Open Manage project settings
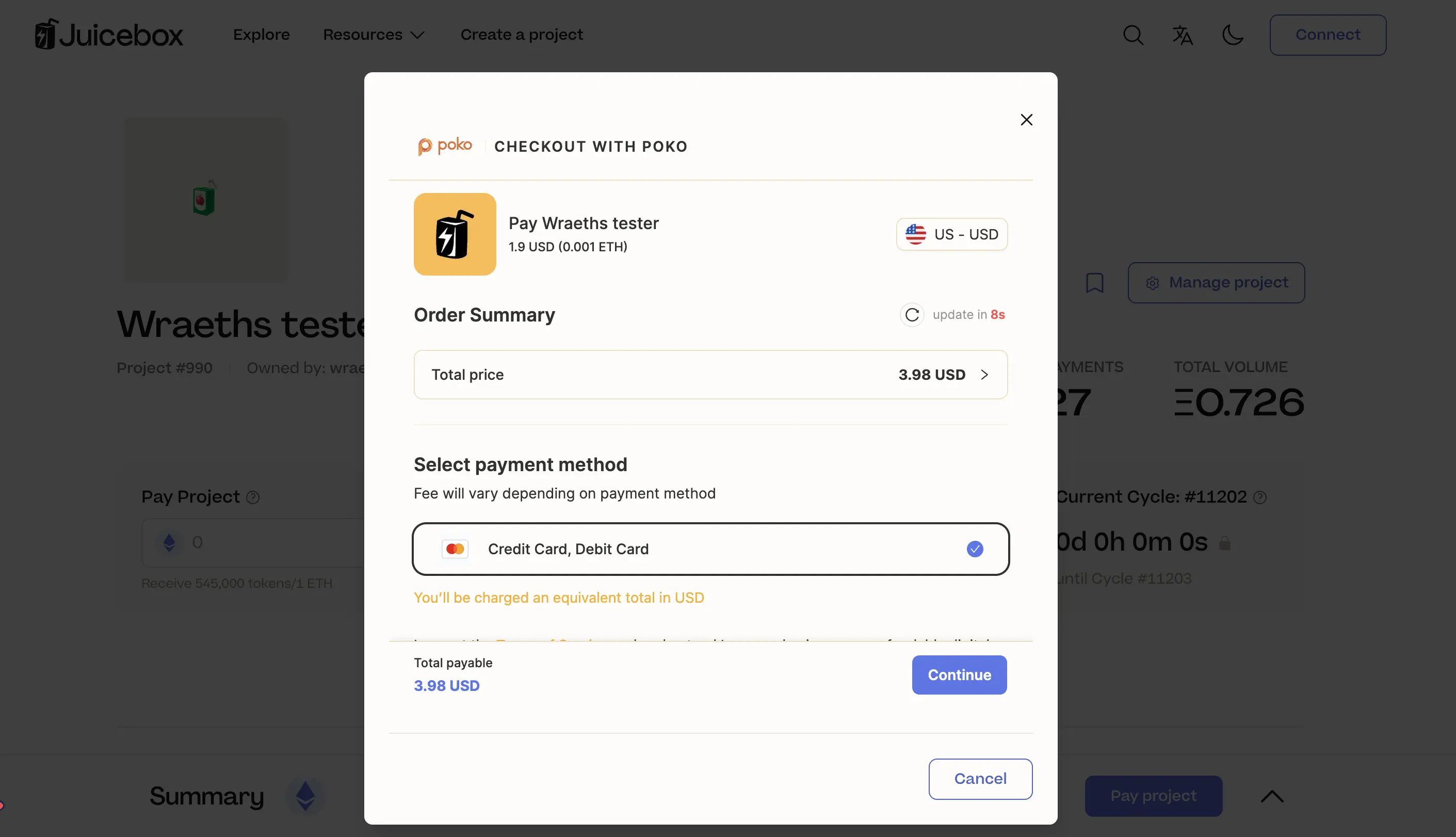 point(1217,282)
